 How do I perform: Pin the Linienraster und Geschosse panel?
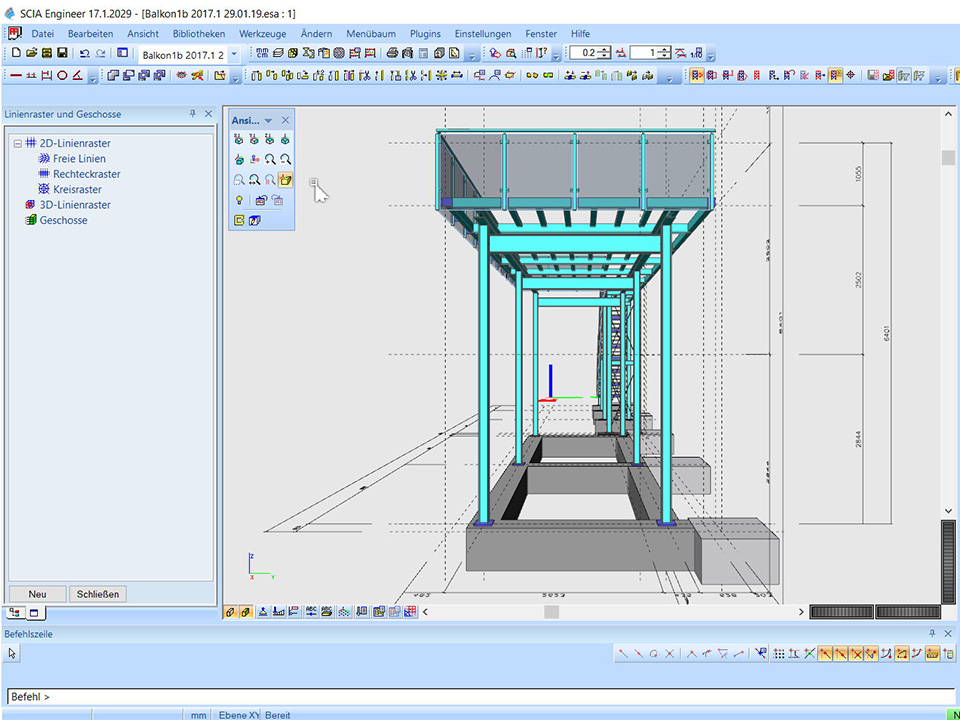point(193,114)
